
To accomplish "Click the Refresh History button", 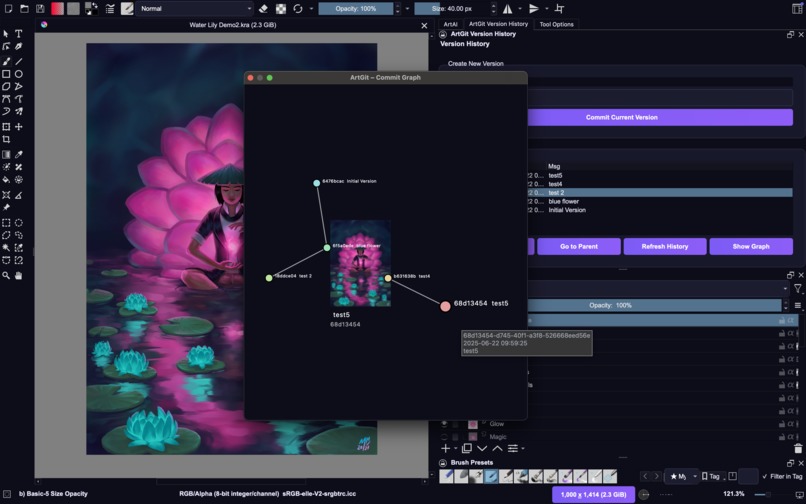I will [x=665, y=246].
